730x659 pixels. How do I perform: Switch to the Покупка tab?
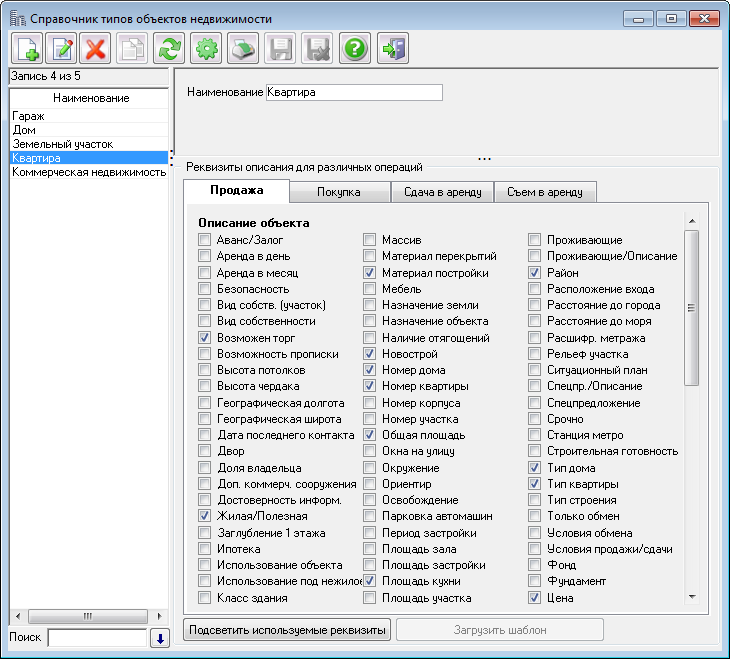pyautogui.click(x=338, y=192)
